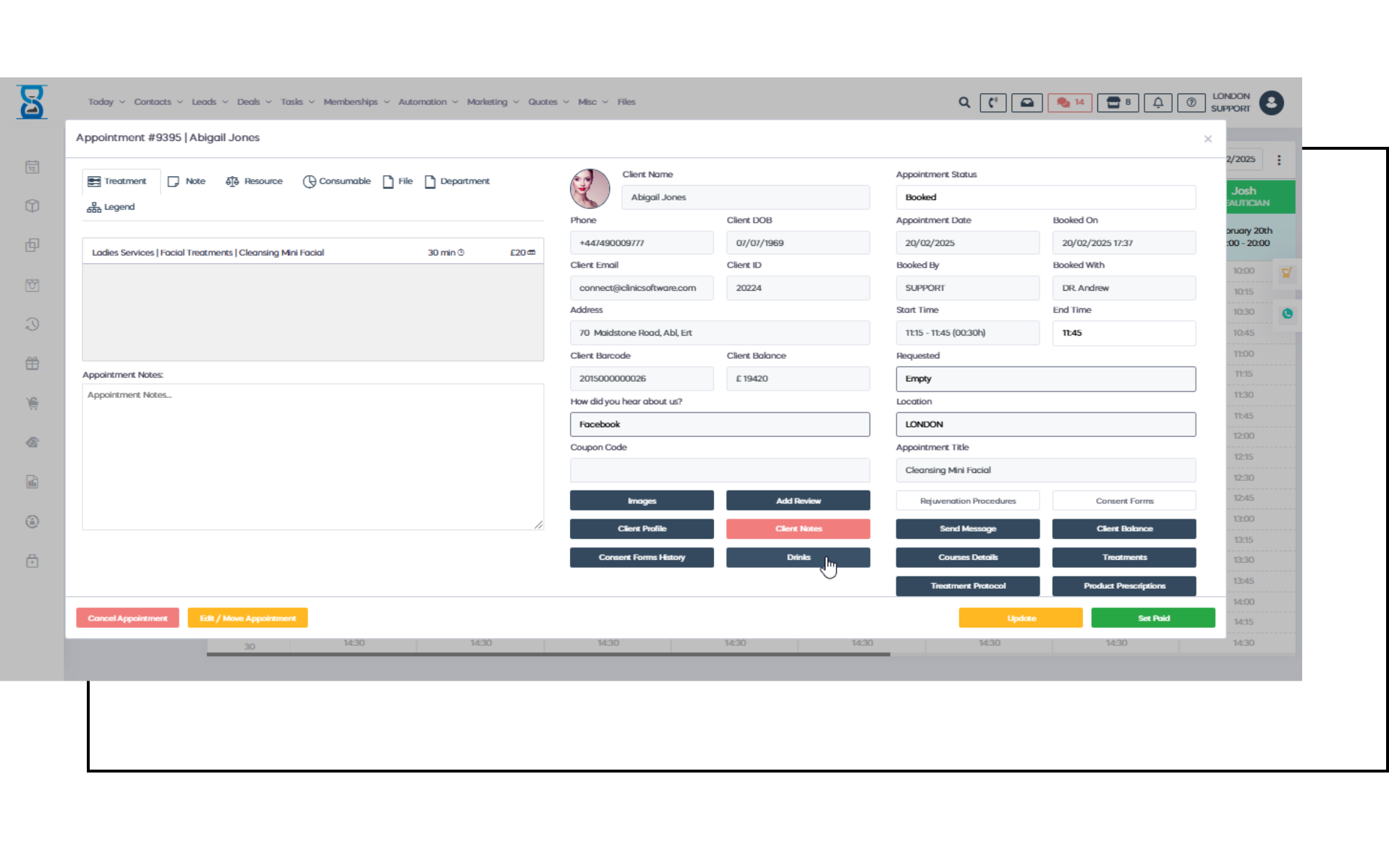Click the search magnifier icon
The image size is (1389, 868).
coord(964,103)
